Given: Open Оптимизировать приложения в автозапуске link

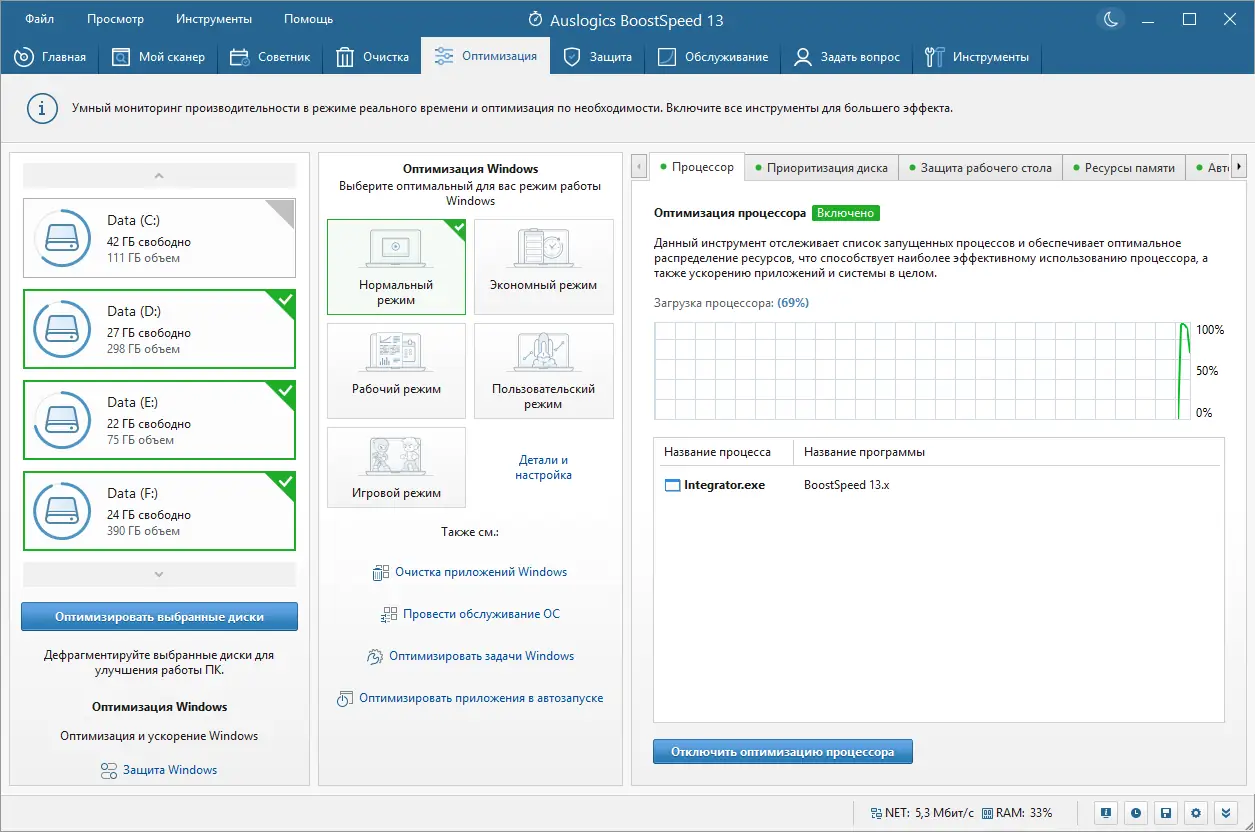Looking at the screenshot, I should coord(481,698).
